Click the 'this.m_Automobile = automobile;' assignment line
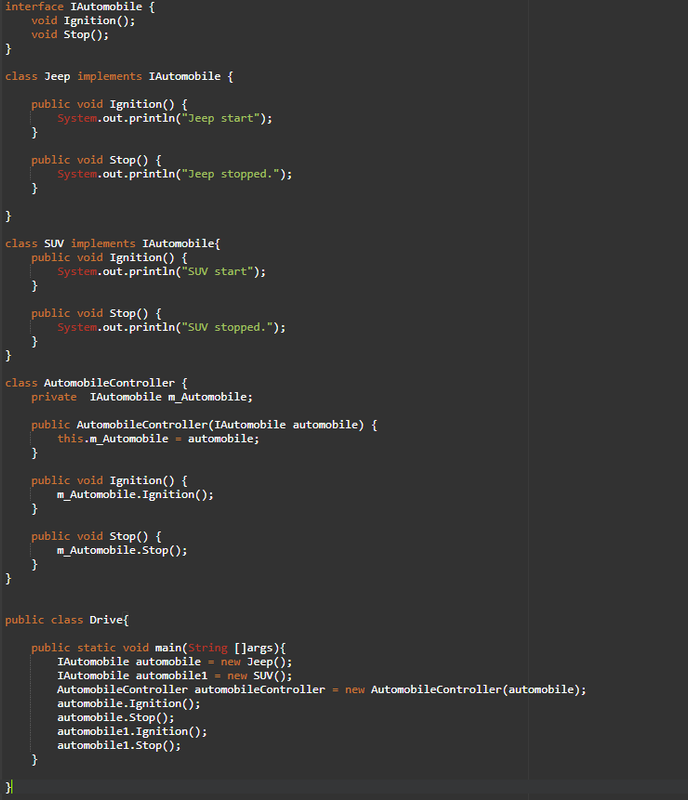688x800 pixels. pyautogui.click(x=158, y=439)
